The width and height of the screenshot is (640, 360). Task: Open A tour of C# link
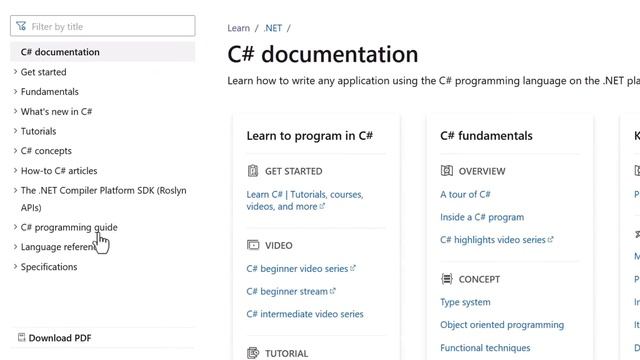pos(465,194)
